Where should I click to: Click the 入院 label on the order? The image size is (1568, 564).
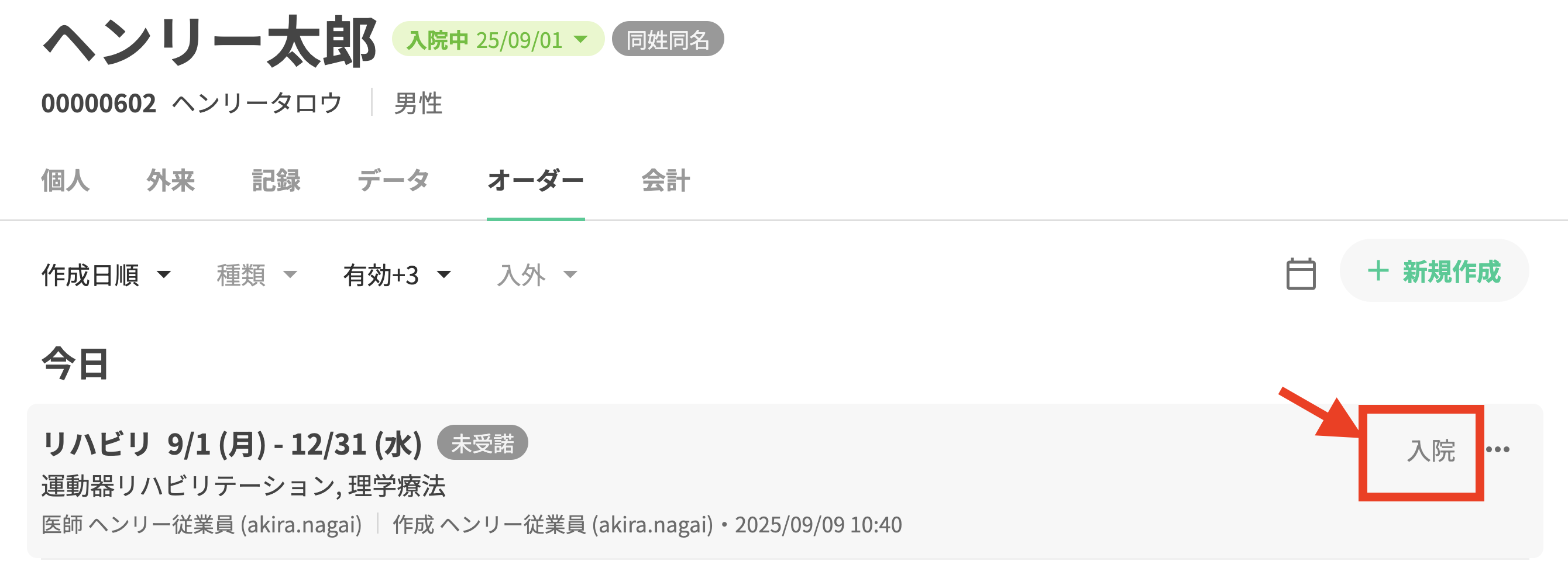[1431, 451]
